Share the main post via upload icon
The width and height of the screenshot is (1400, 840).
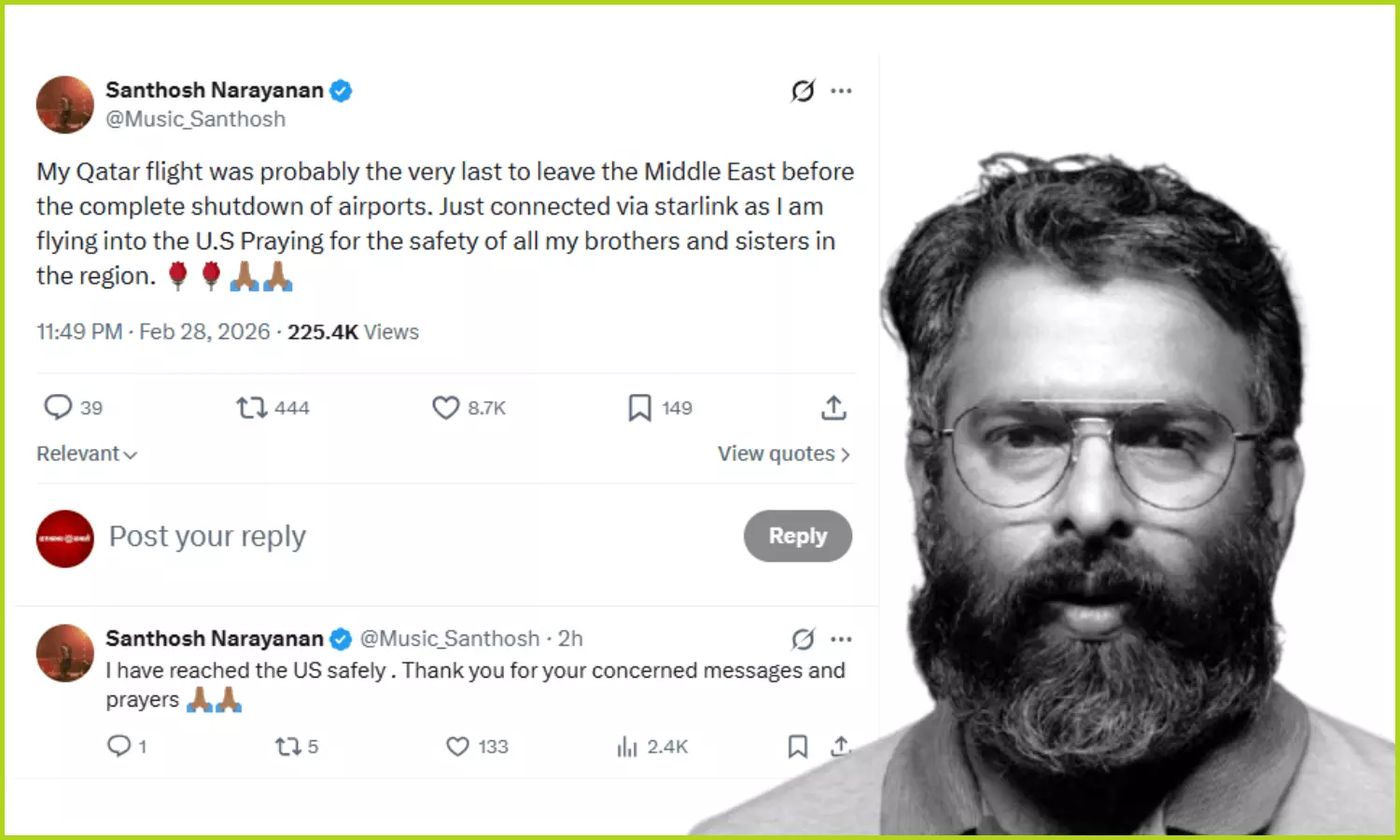(833, 407)
